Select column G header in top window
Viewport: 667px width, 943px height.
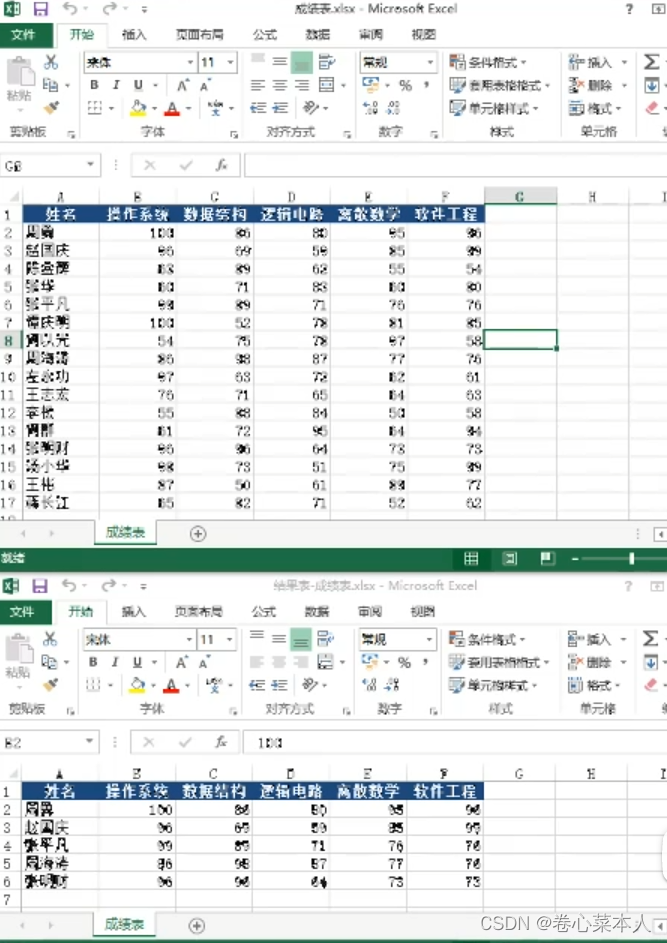[520, 197]
